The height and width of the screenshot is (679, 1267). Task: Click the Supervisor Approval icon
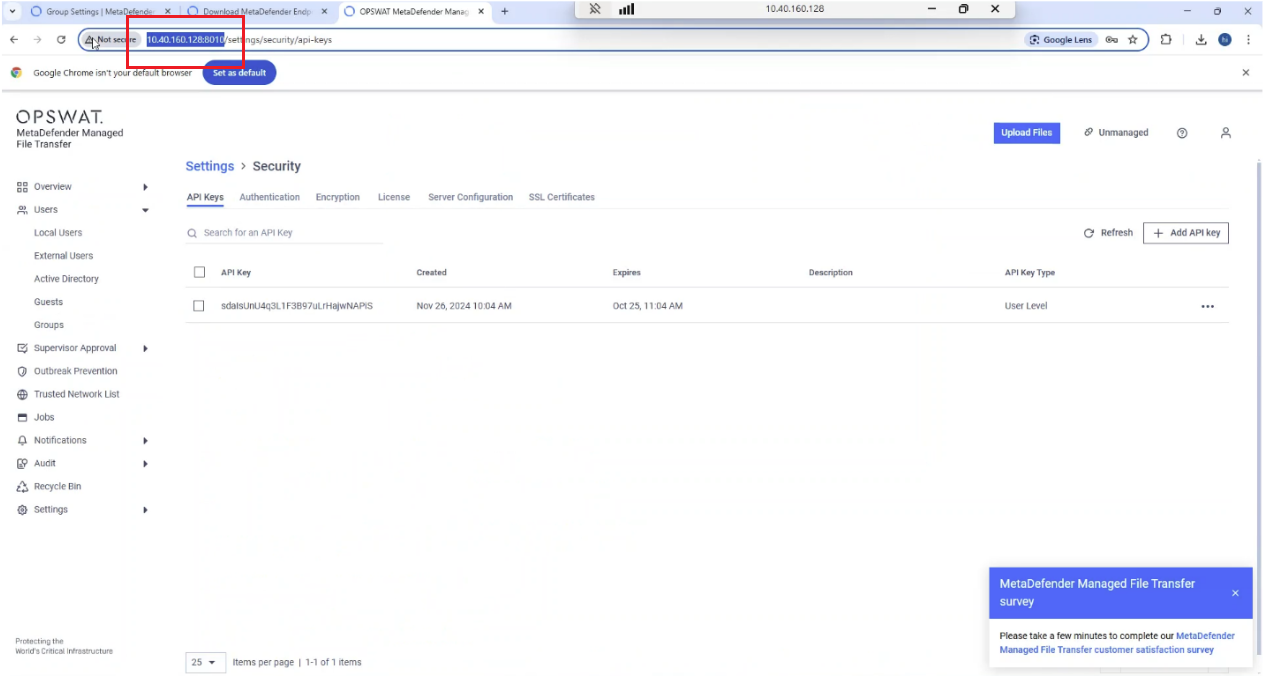click(22, 348)
